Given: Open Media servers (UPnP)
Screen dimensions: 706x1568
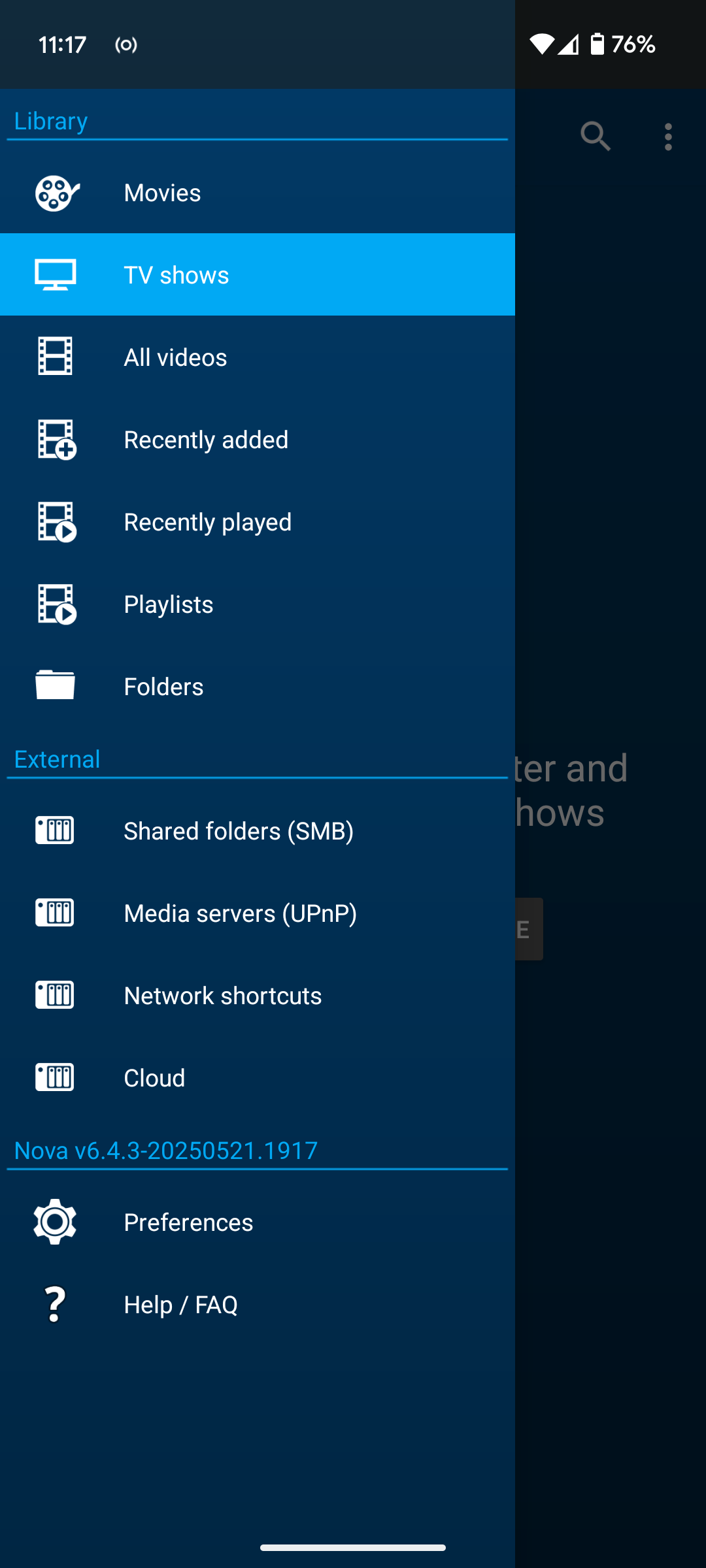Looking at the screenshot, I should 258,913.
